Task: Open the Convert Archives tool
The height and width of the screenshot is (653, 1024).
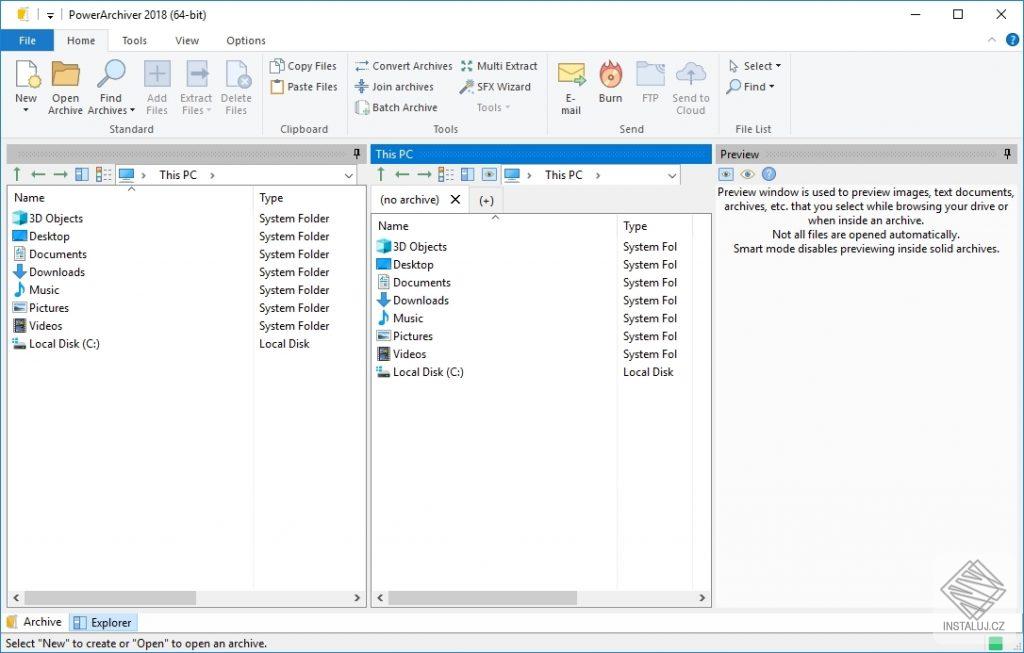Action: coord(404,65)
